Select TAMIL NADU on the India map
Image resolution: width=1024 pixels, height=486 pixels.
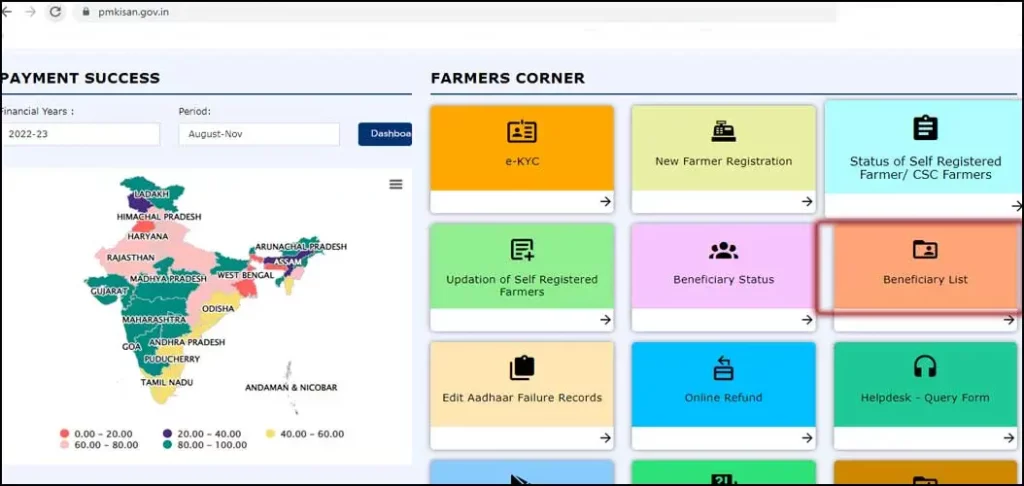coord(167,382)
